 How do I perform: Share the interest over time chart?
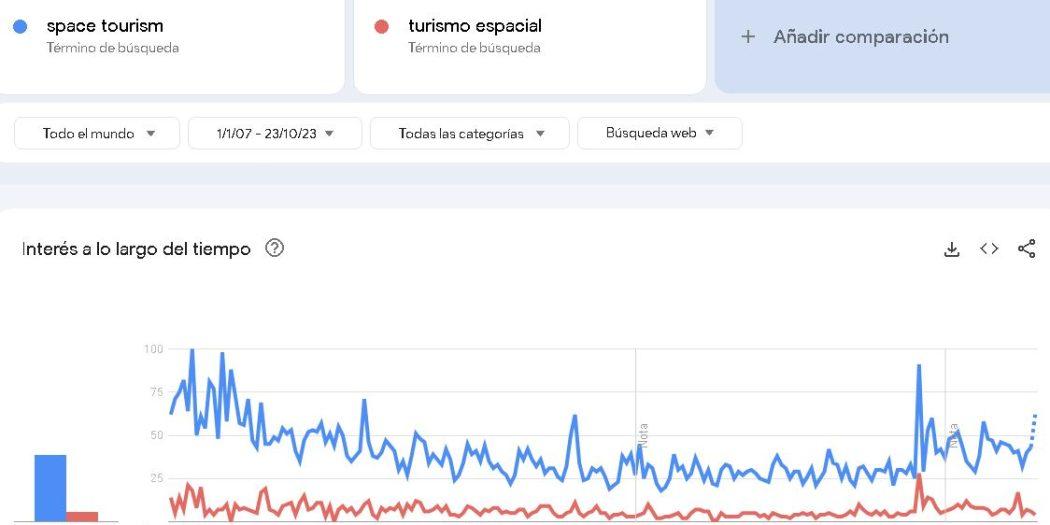click(1027, 248)
